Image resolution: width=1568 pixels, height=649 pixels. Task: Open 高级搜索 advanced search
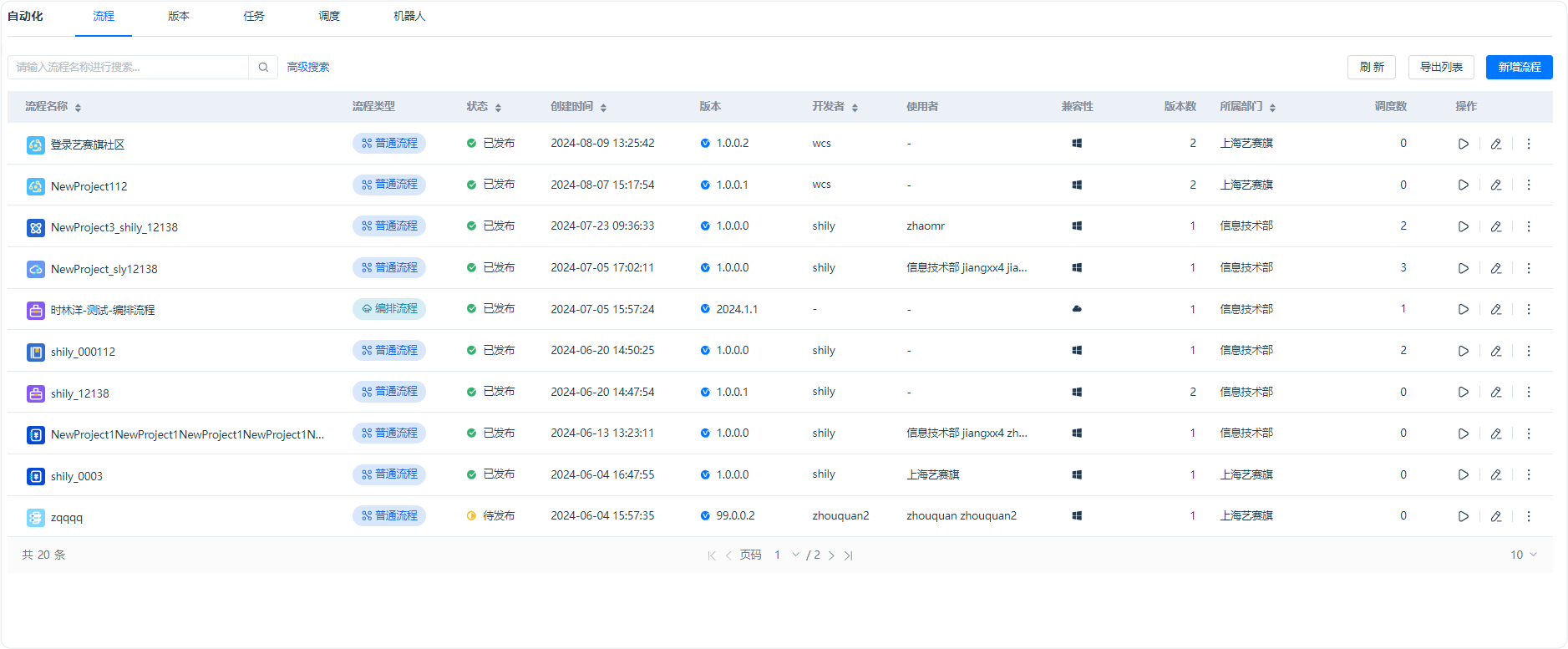point(308,67)
